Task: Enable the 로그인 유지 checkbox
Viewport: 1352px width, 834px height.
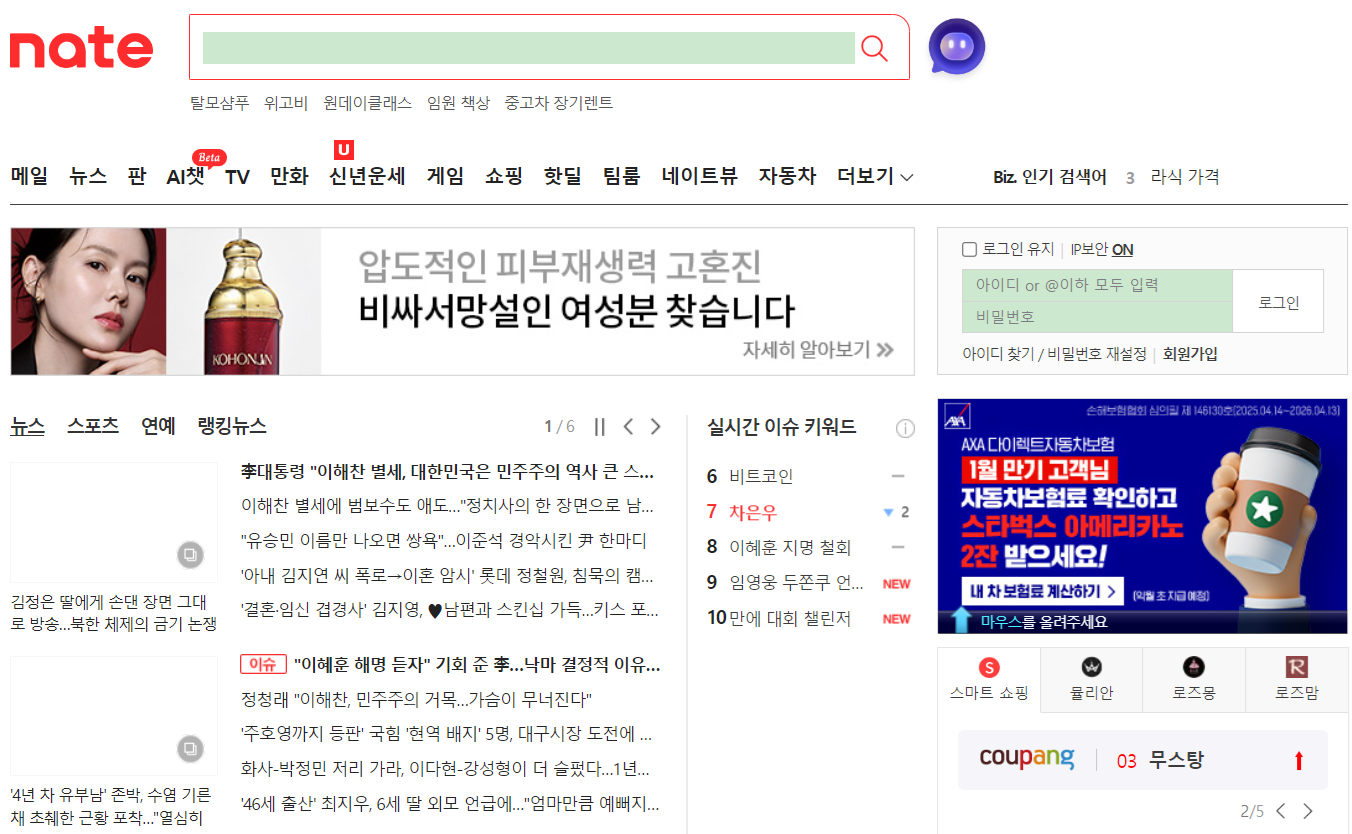Action: pyautogui.click(x=969, y=250)
